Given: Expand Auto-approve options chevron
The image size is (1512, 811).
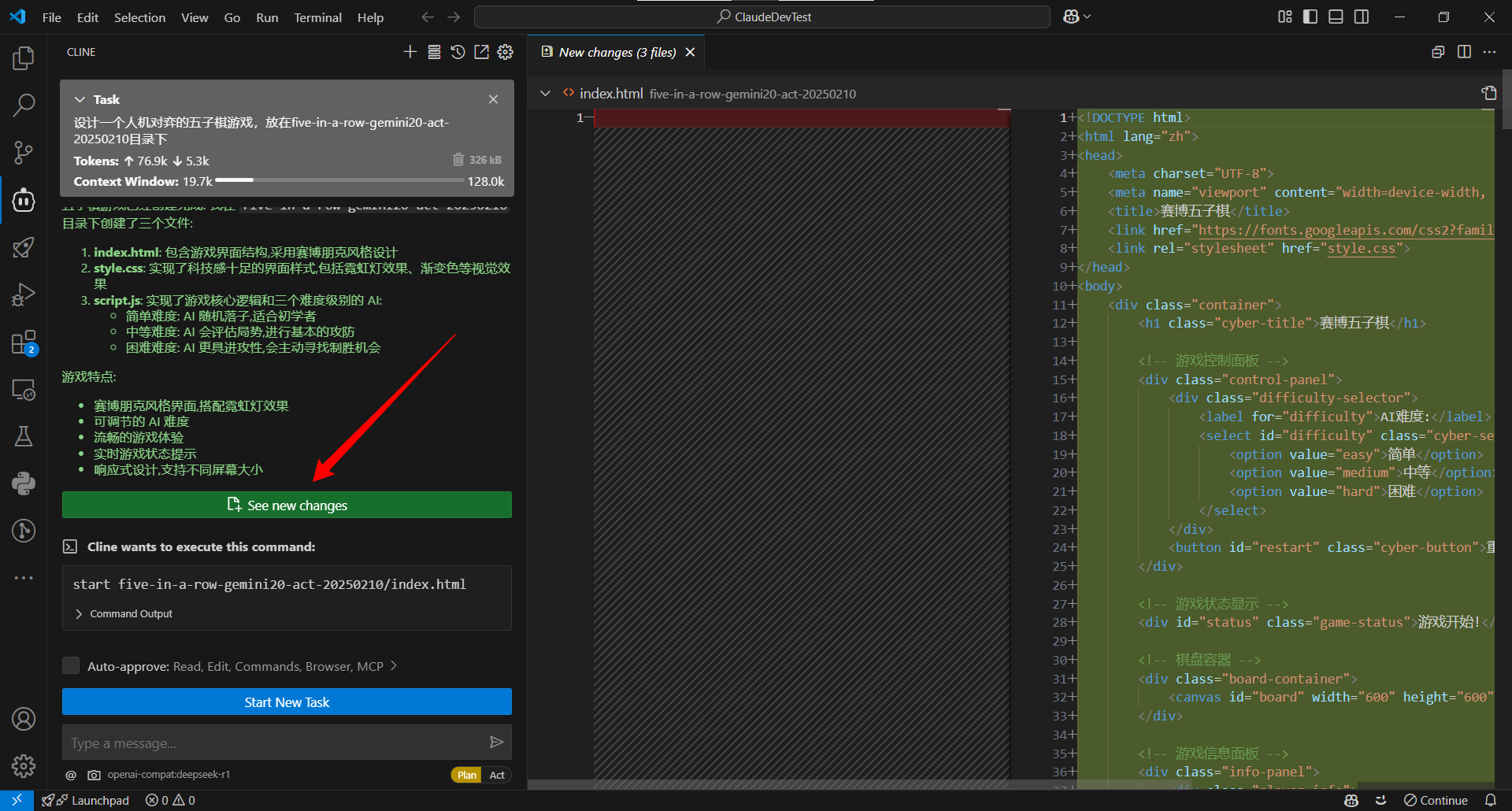Looking at the screenshot, I should pyautogui.click(x=394, y=666).
